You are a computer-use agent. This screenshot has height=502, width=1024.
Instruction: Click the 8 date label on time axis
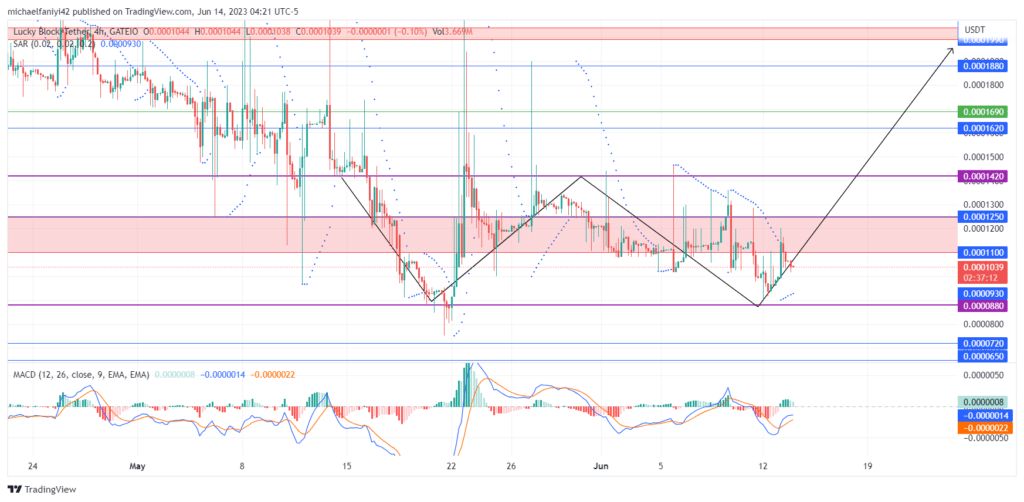pos(242,467)
